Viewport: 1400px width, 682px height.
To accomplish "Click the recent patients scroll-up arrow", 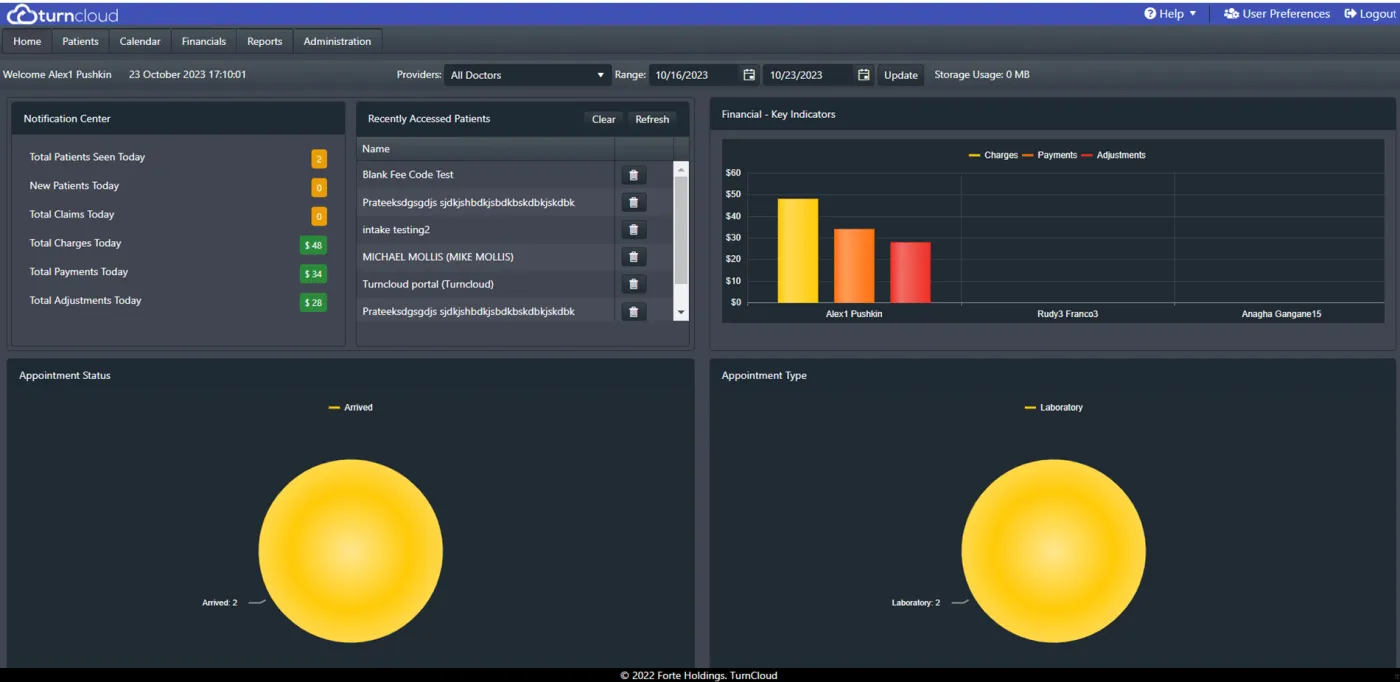I will click(x=681, y=169).
